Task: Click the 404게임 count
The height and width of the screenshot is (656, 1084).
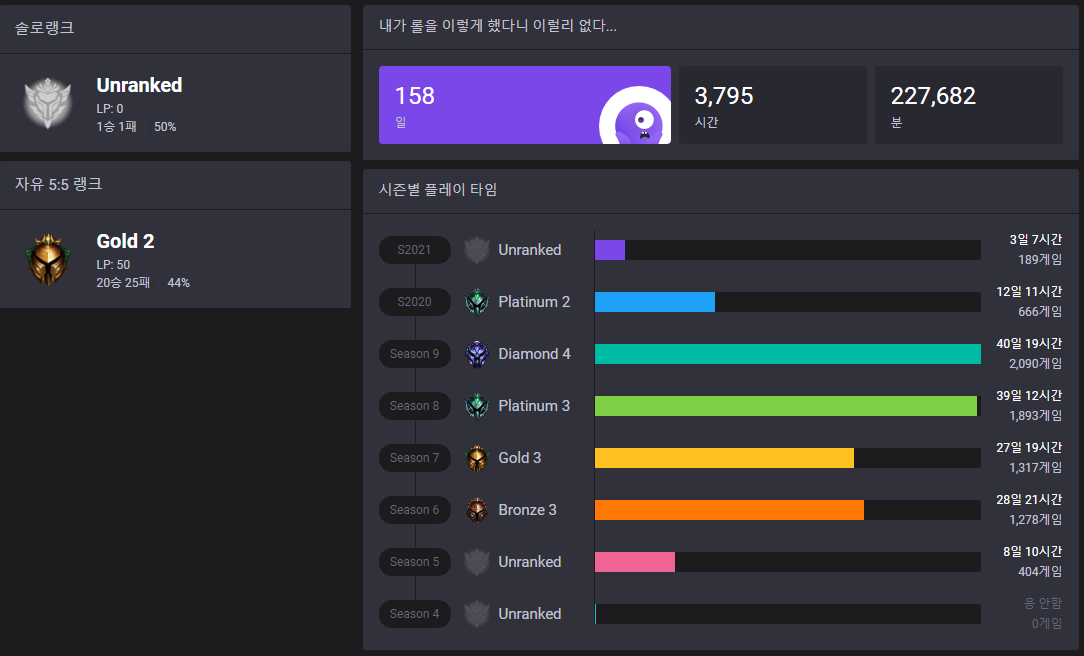Action: coord(1040,572)
